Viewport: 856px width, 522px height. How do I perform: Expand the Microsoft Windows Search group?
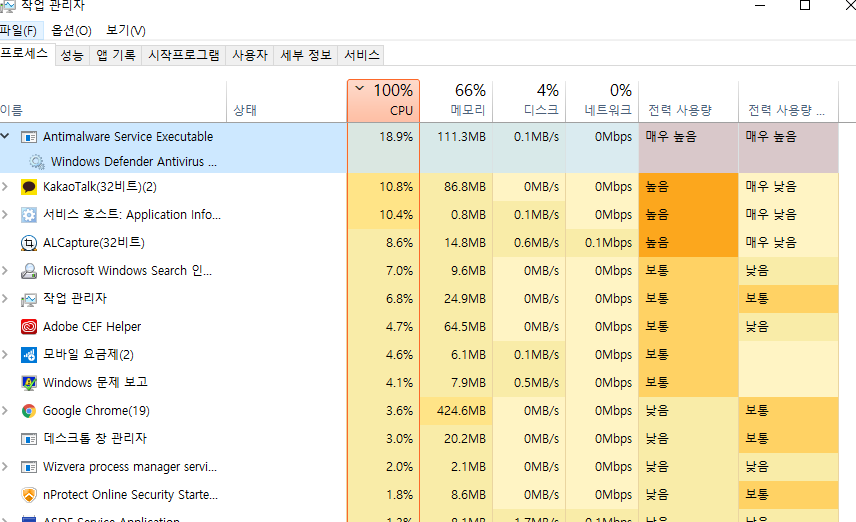[x=5, y=270]
